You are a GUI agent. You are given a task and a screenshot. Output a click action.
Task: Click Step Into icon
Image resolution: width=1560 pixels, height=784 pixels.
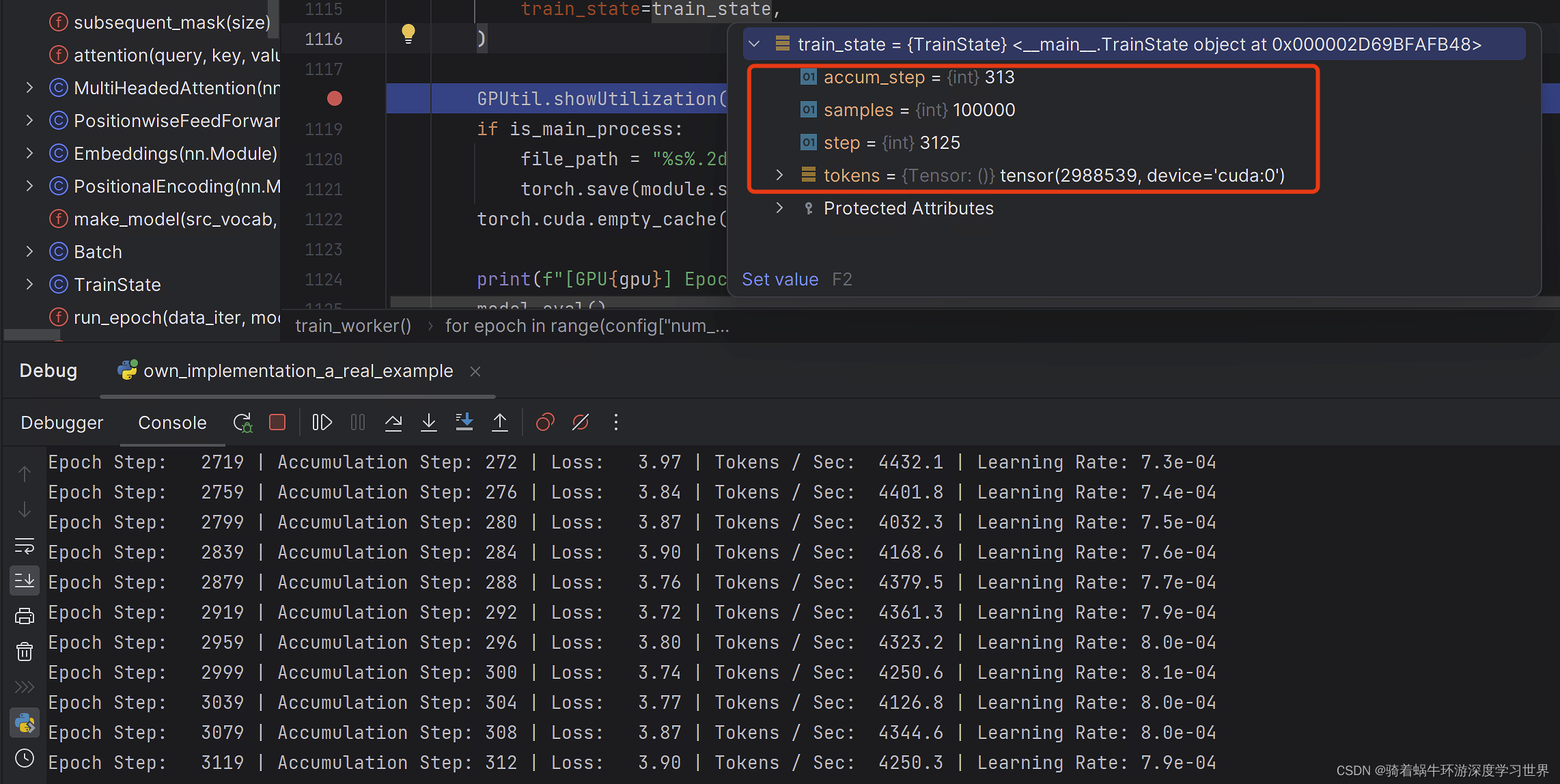click(x=429, y=423)
